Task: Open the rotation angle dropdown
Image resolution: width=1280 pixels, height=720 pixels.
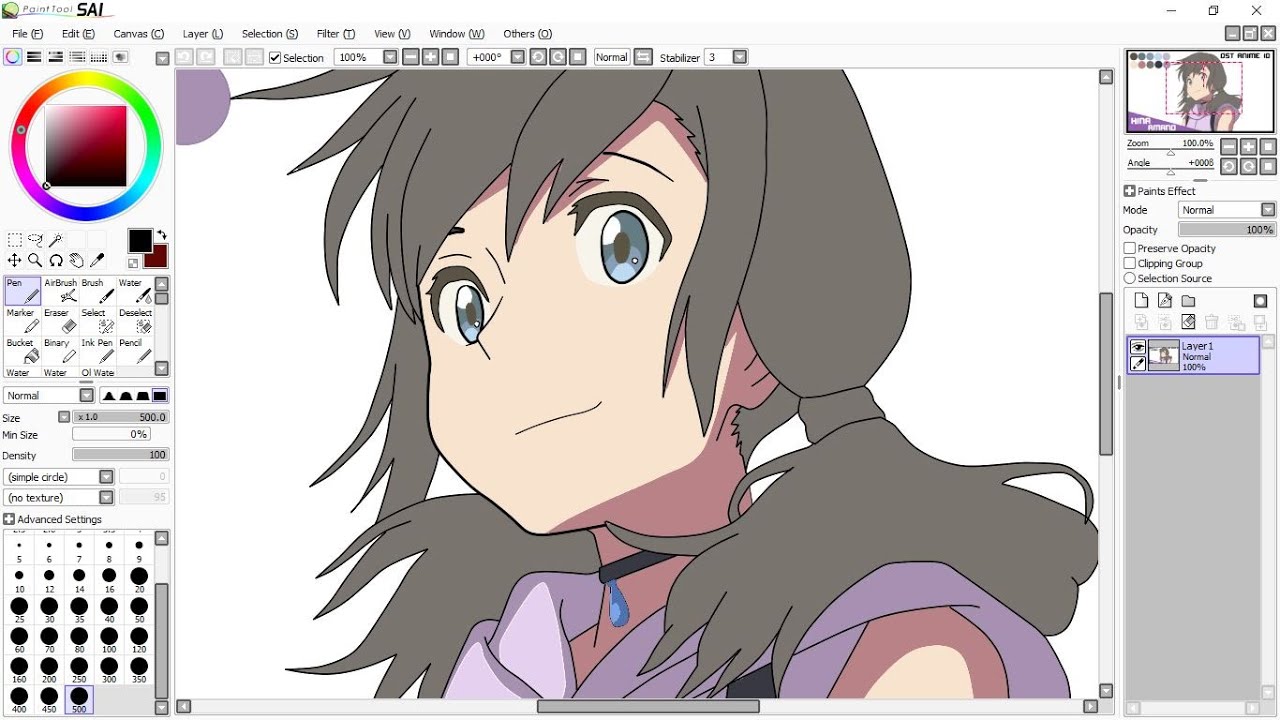Action: tap(517, 57)
